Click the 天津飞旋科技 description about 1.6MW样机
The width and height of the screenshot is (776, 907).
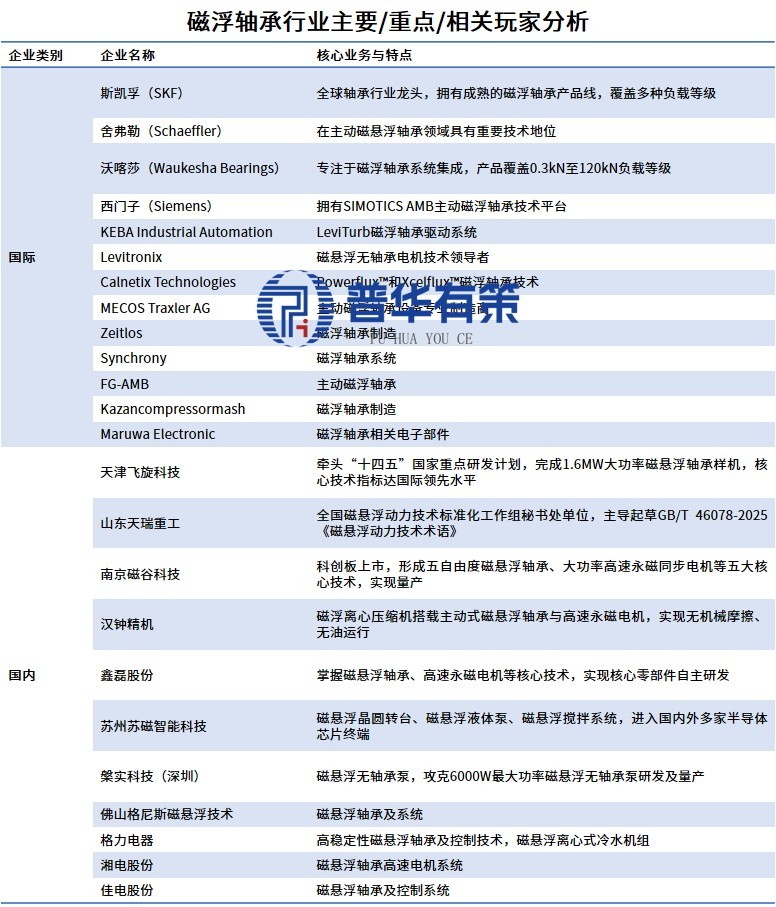(x=542, y=473)
